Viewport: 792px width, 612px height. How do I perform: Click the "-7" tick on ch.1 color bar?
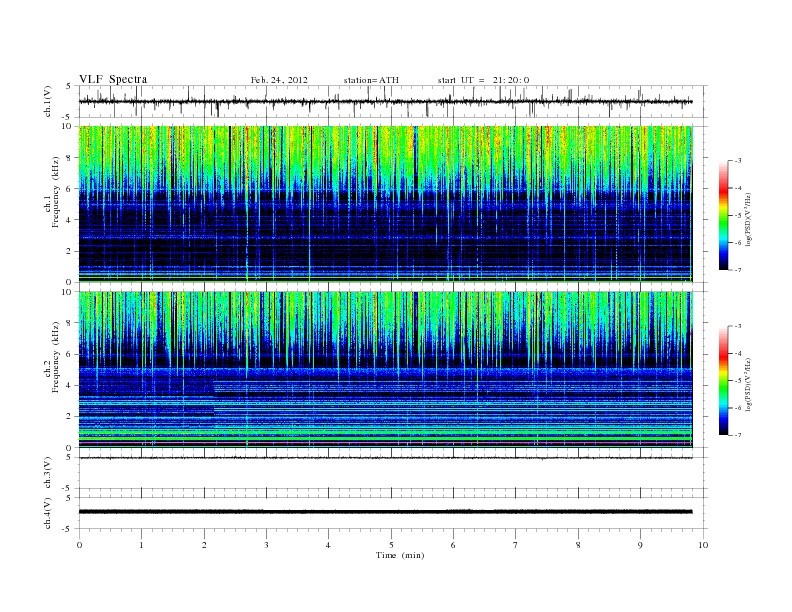click(x=738, y=270)
